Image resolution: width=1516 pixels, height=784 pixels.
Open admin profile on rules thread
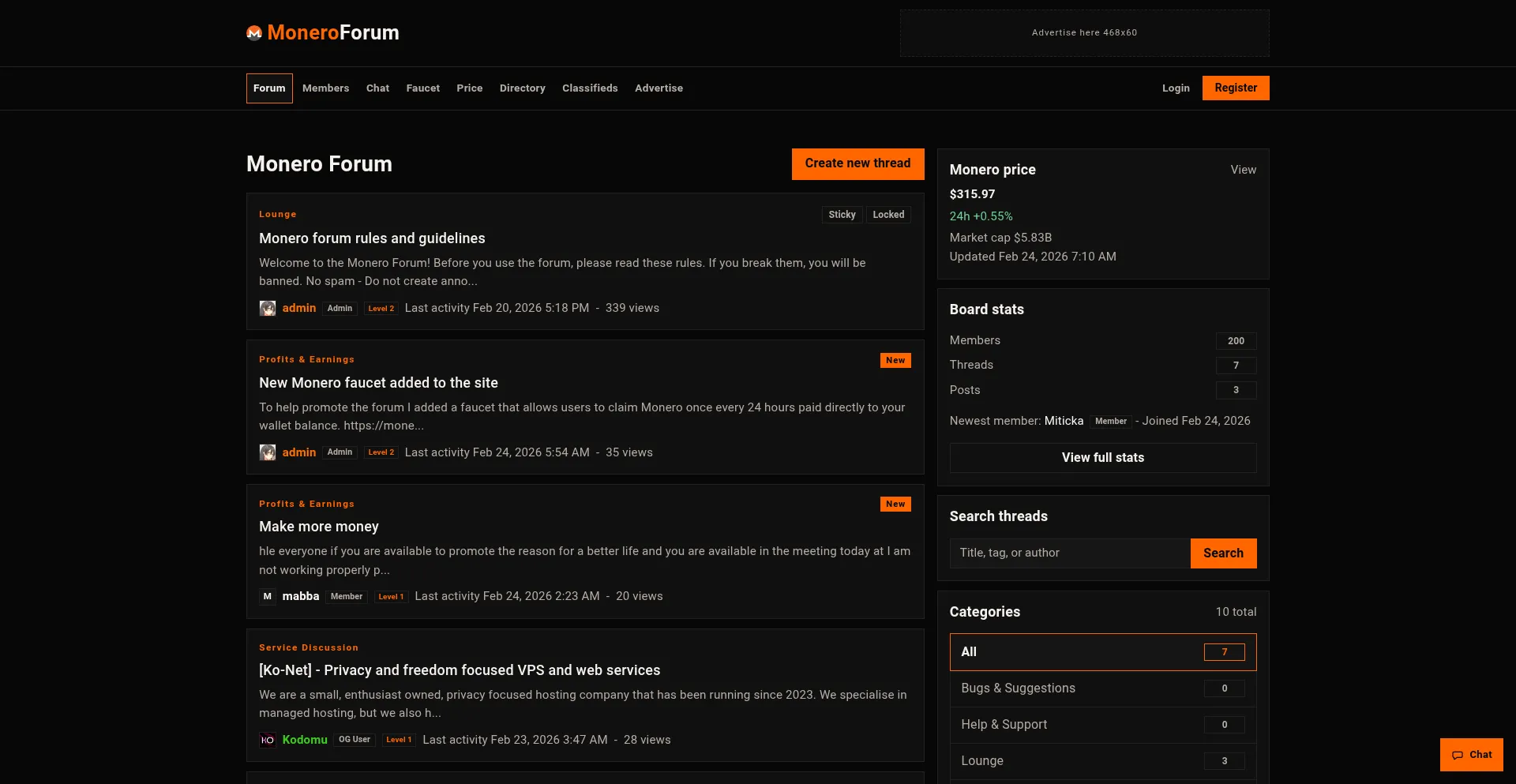(299, 308)
